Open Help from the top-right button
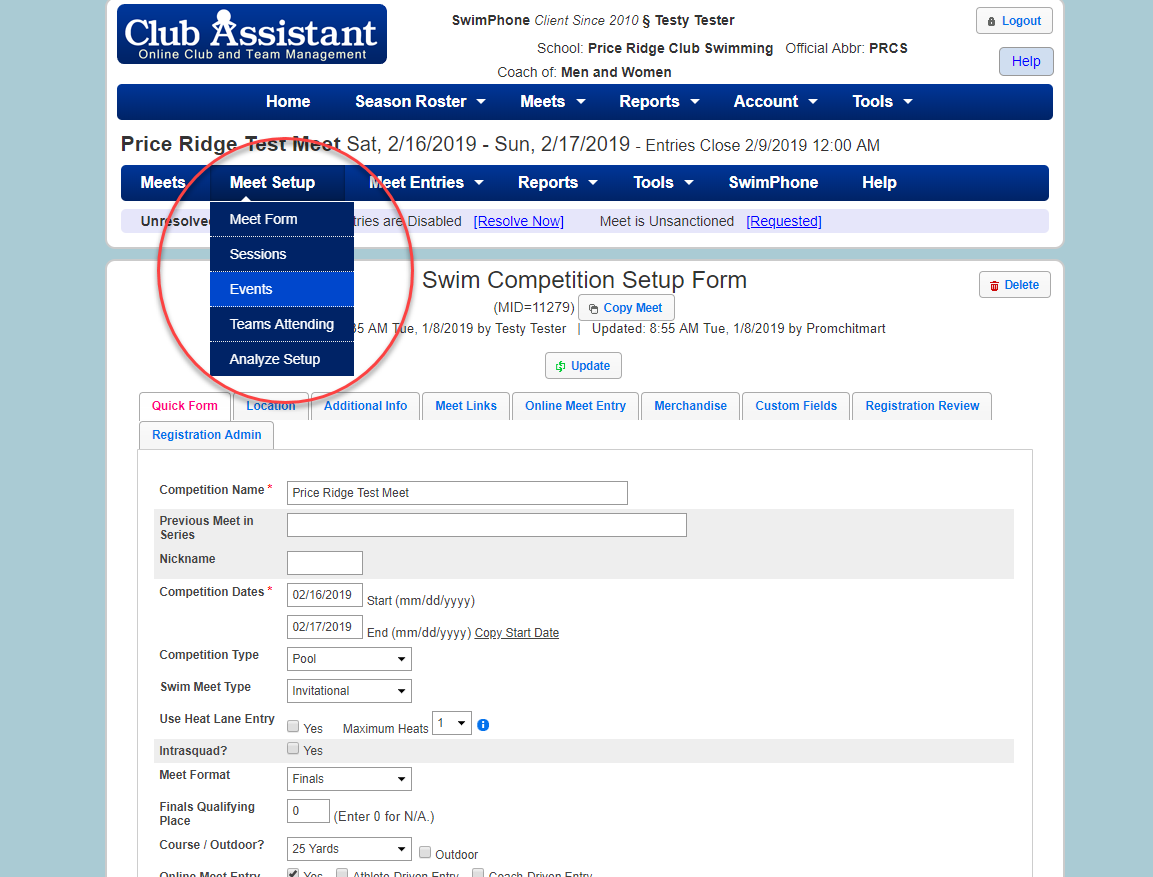This screenshot has width=1153, height=877. click(x=1026, y=61)
